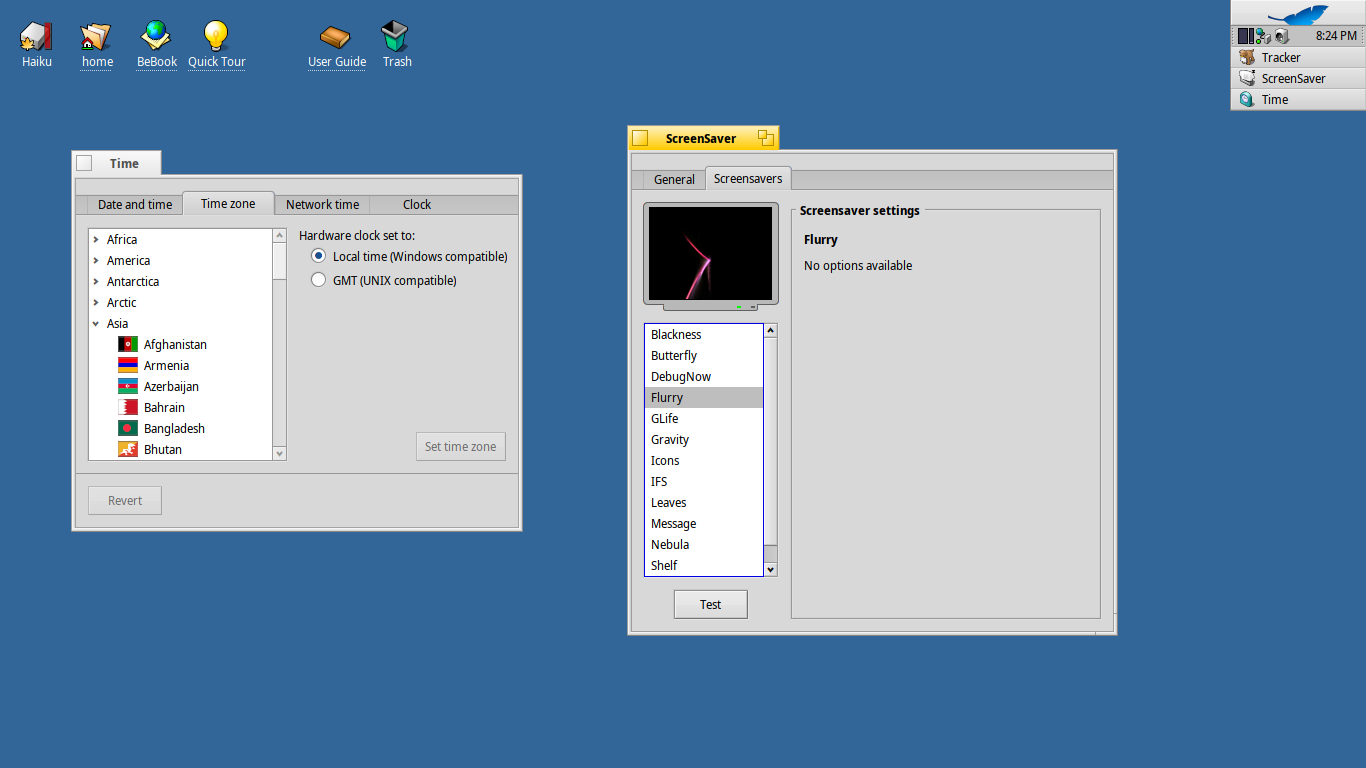Viewport: 1366px width, 768px height.
Task: Choose the Gravity screensaver
Action: click(704, 439)
